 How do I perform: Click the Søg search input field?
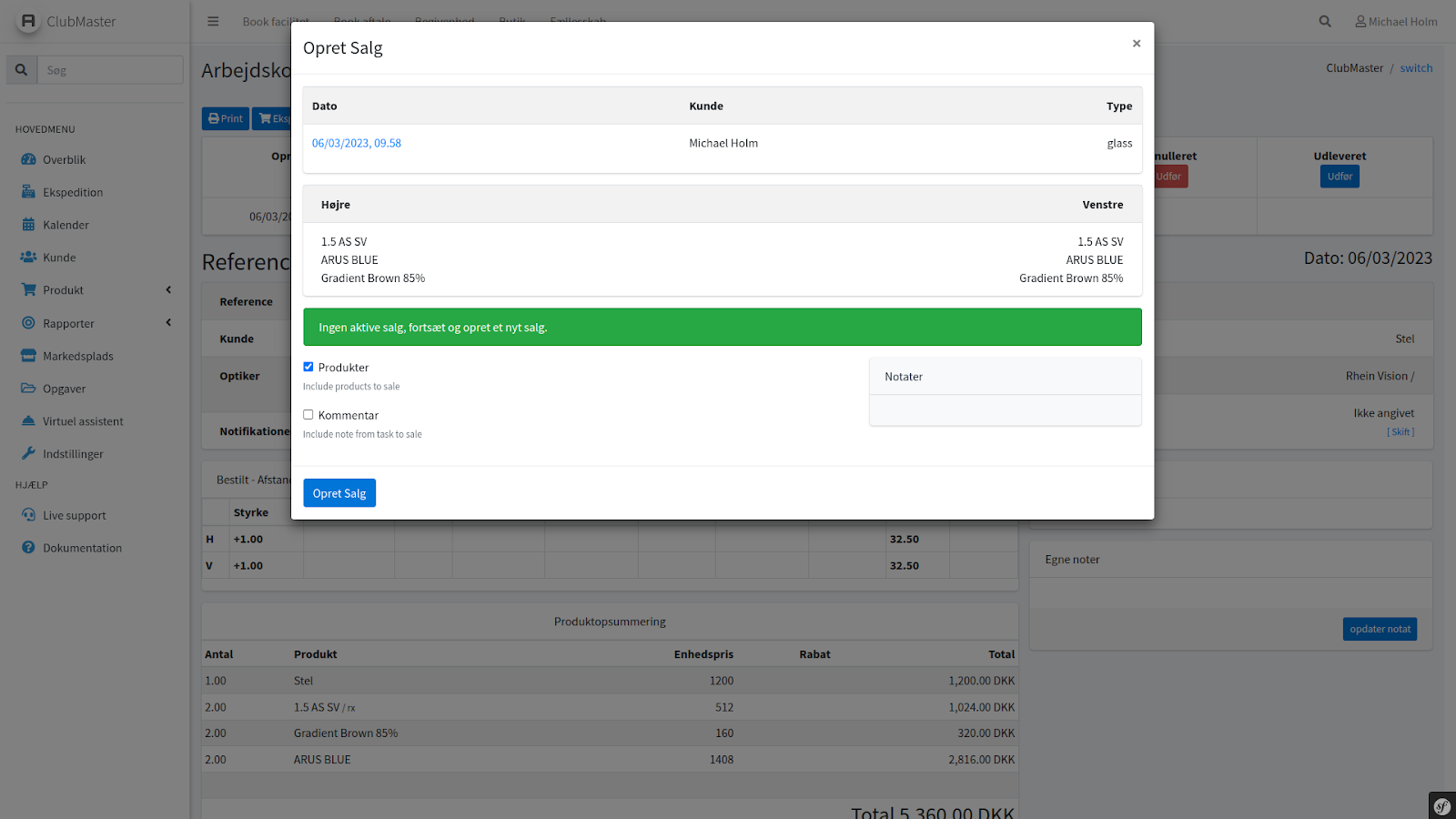coord(110,70)
